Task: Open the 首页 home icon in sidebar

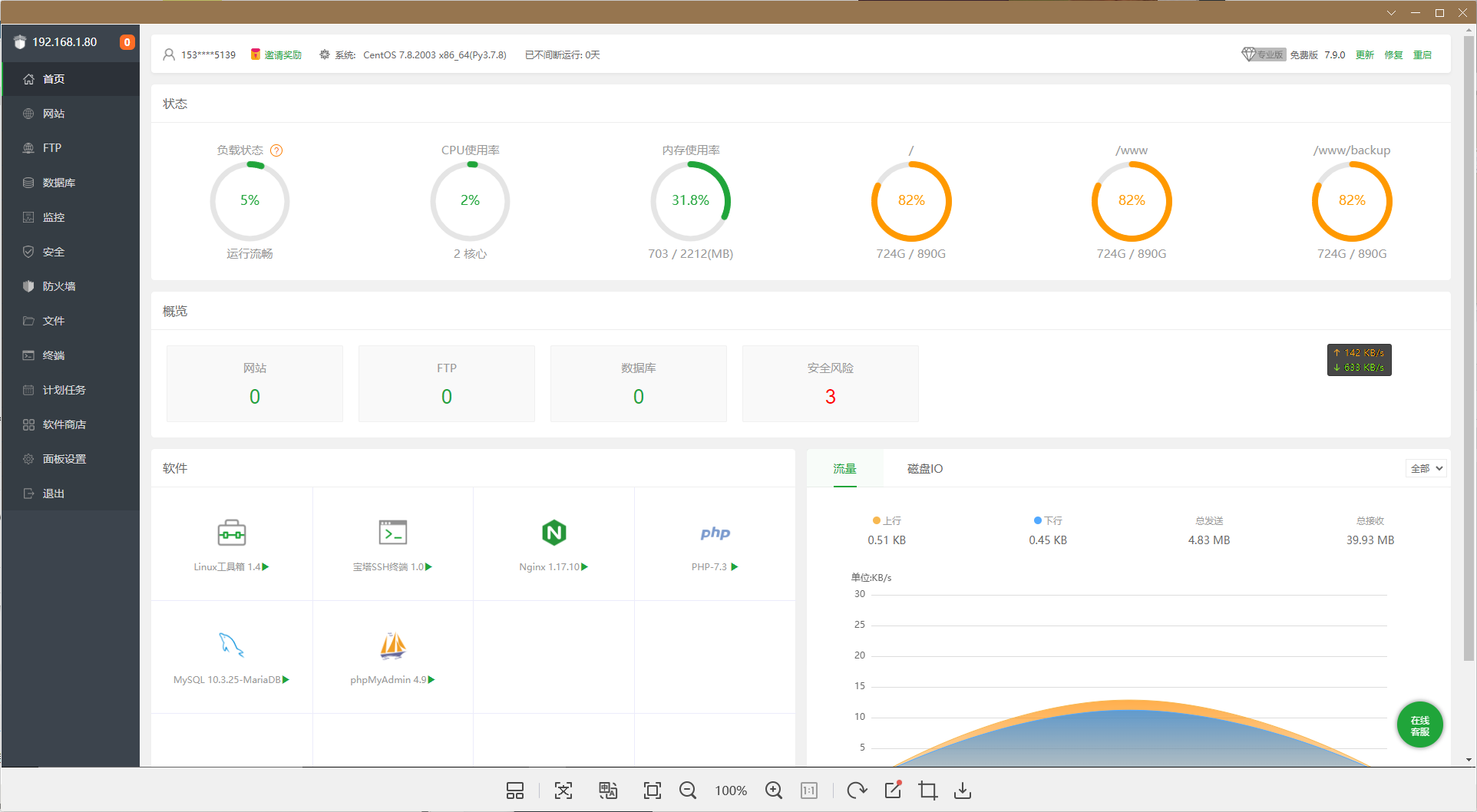Action: click(28, 79)
